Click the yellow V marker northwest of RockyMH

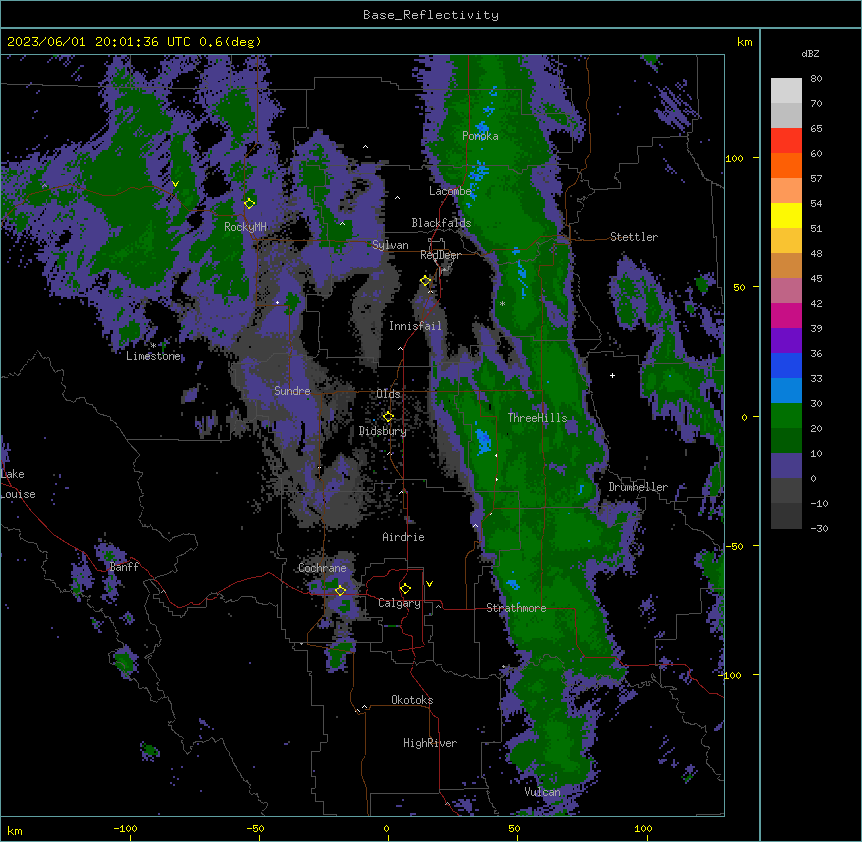tap(175, 184)
